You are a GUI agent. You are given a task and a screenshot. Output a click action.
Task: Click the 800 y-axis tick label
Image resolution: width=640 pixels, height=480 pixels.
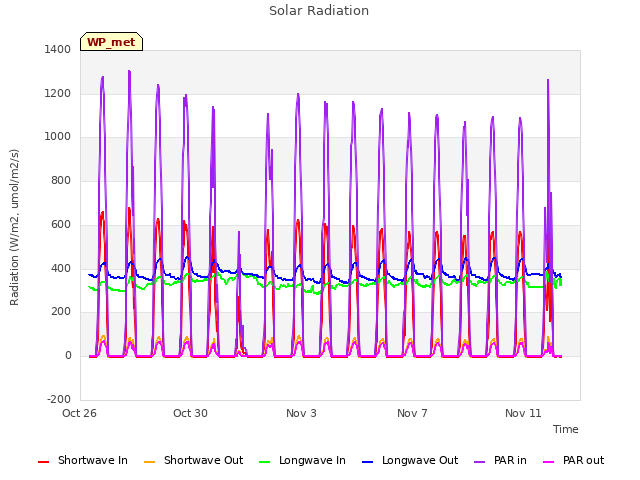coord(61,180)
